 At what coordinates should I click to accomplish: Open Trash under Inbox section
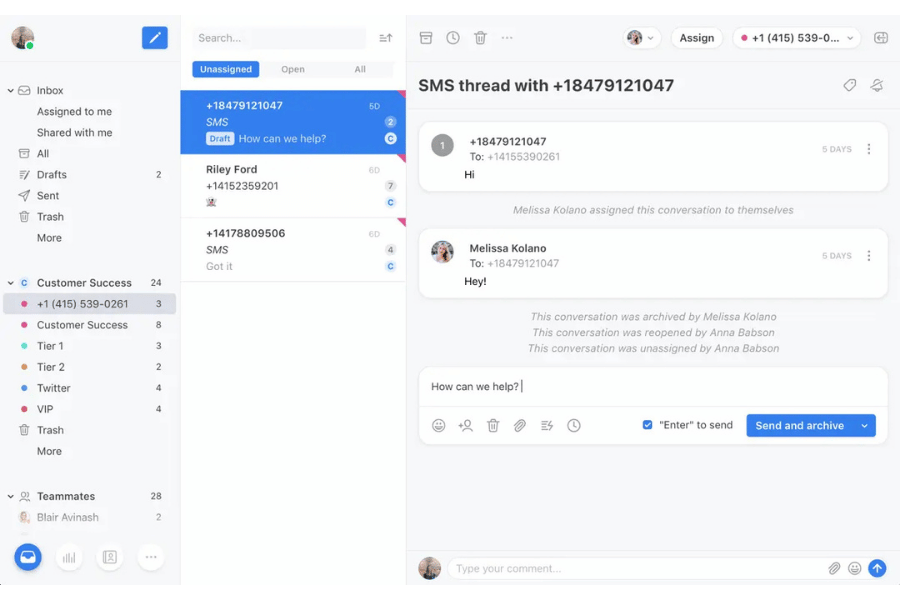pyautogui.click(x=51, y=217)
